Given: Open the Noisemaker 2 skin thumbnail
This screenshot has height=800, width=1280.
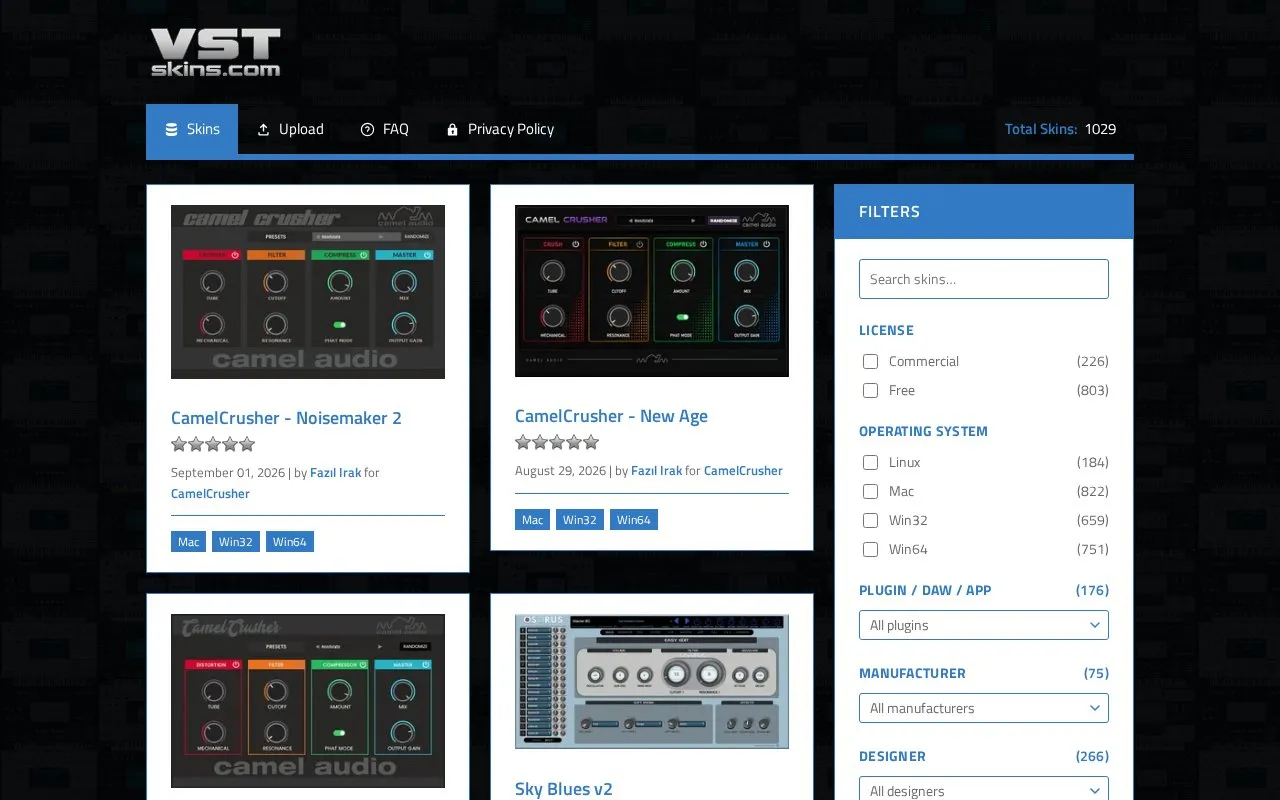Looking at the screenshot, I should (x=308, y=292).
